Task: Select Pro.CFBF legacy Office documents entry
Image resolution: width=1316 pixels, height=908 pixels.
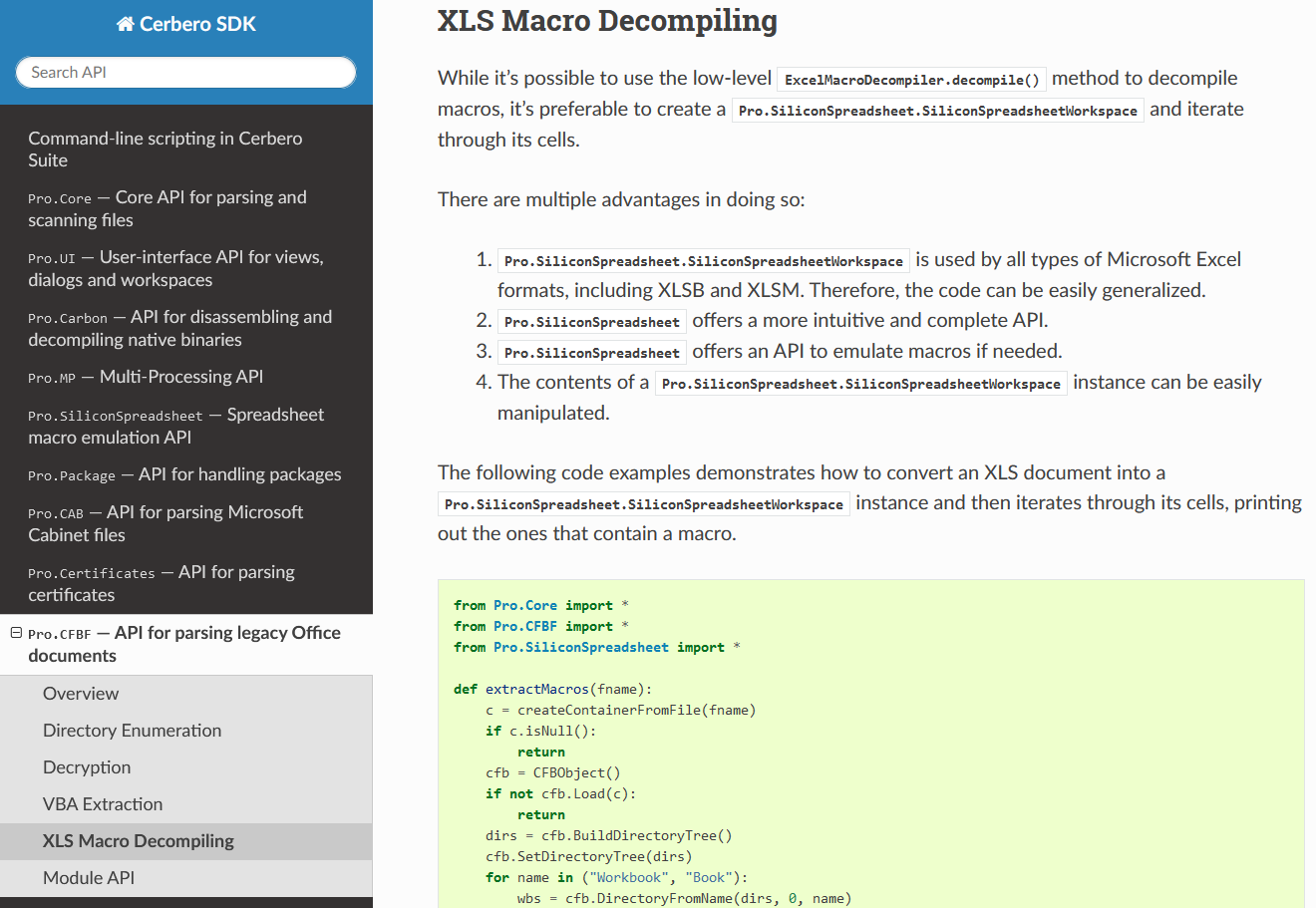Action: click(184, 644)
